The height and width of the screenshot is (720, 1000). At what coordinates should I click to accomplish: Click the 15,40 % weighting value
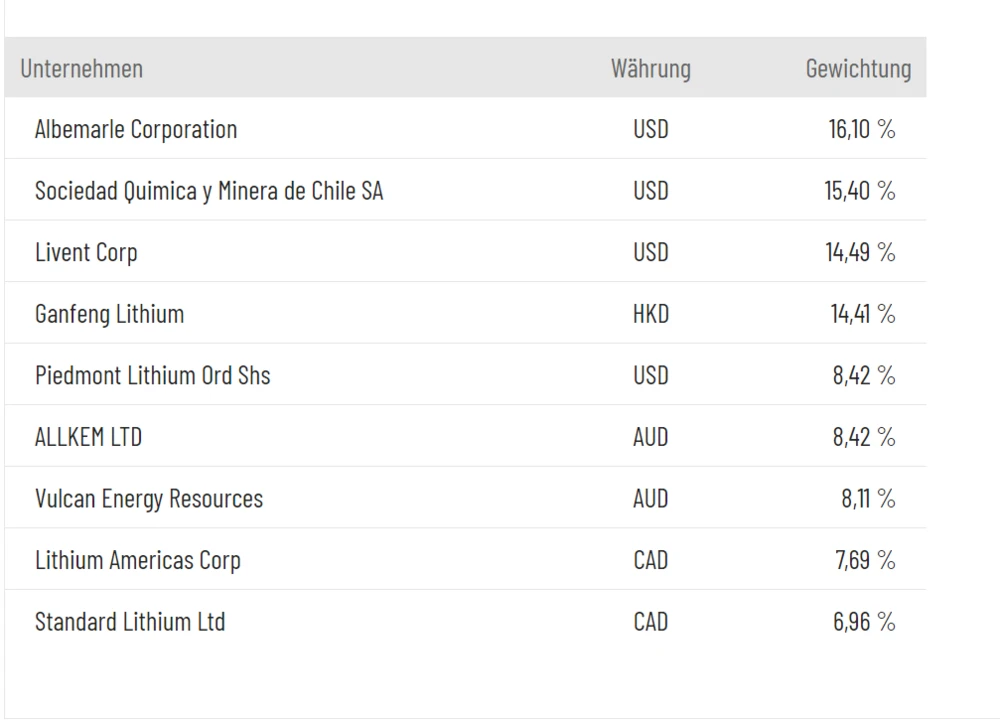click(x=859, y=191)
